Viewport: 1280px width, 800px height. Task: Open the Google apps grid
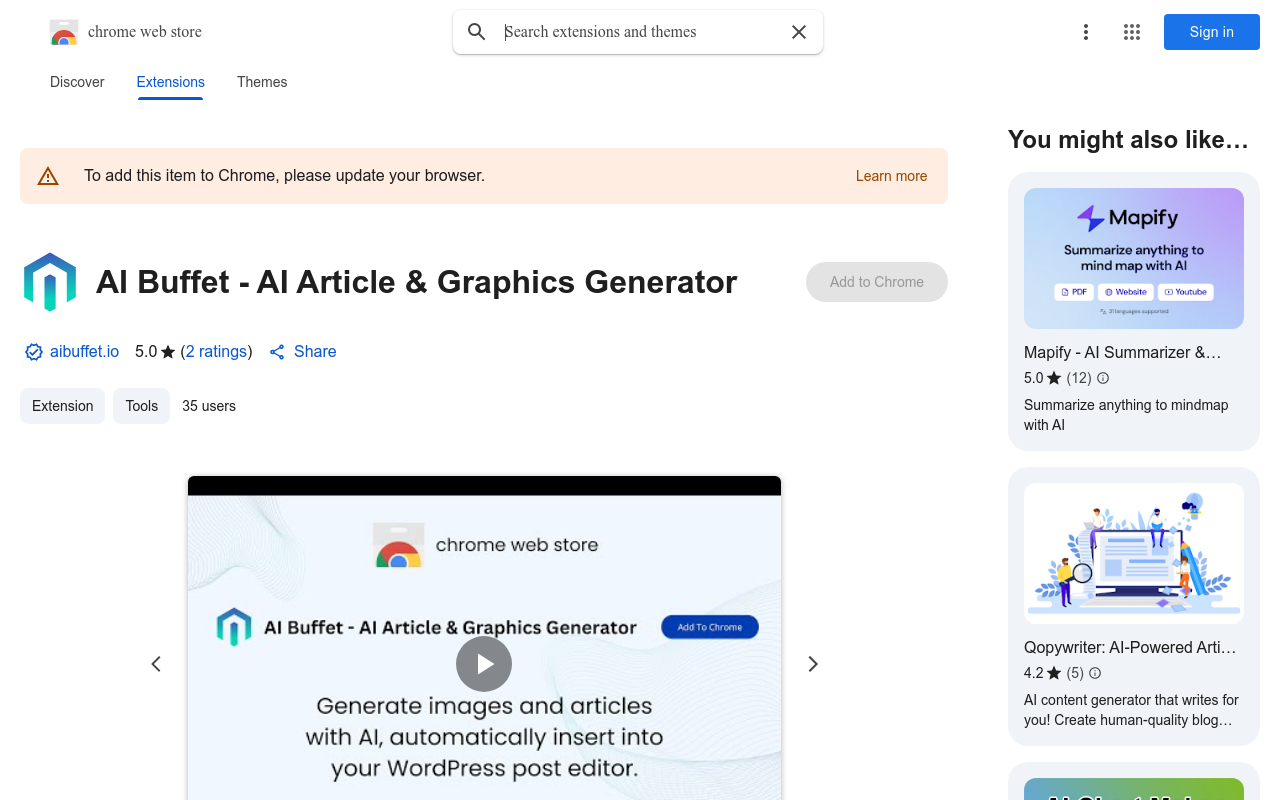[1132, 32]
